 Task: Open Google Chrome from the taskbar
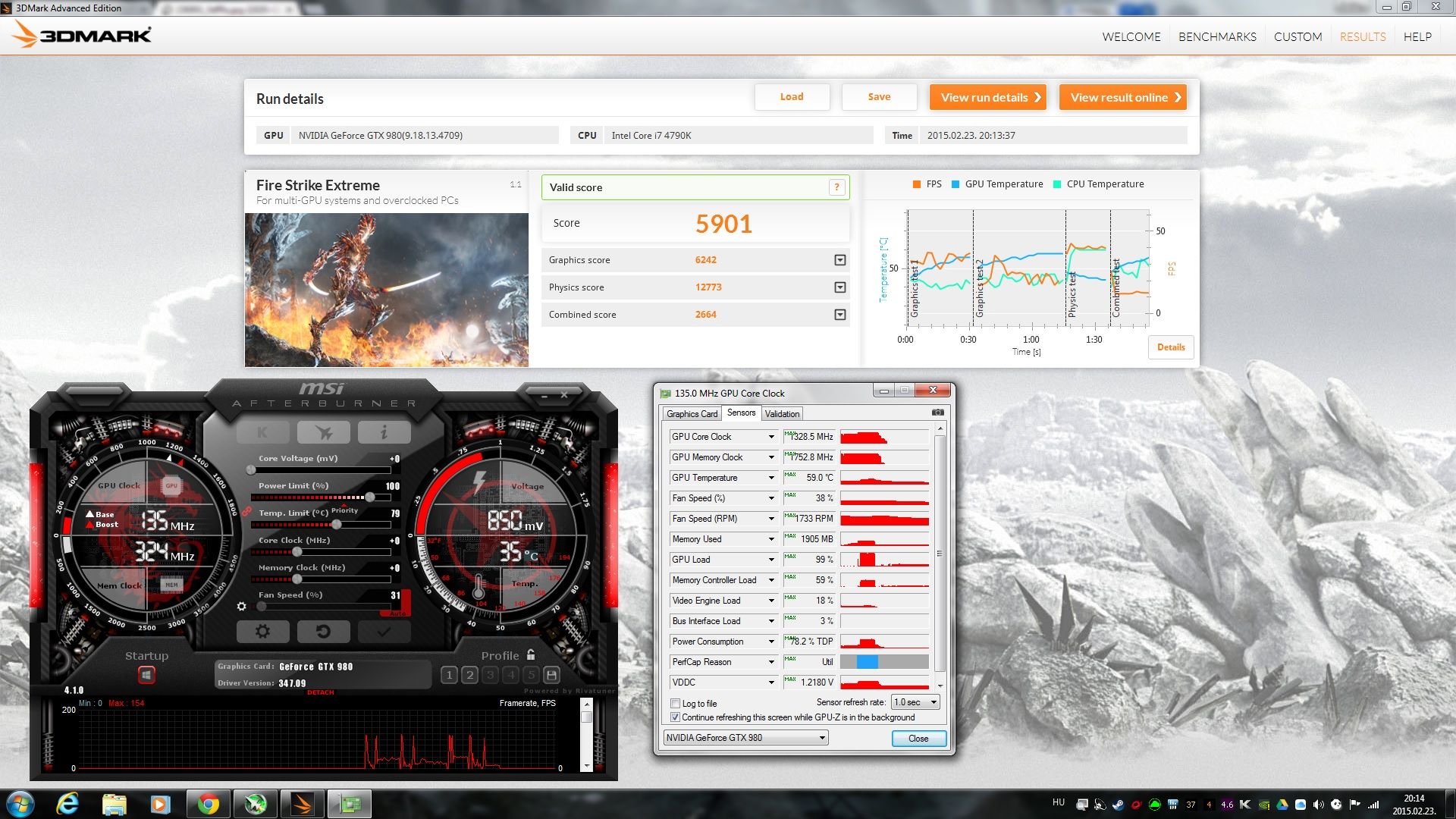click(208, 804)
